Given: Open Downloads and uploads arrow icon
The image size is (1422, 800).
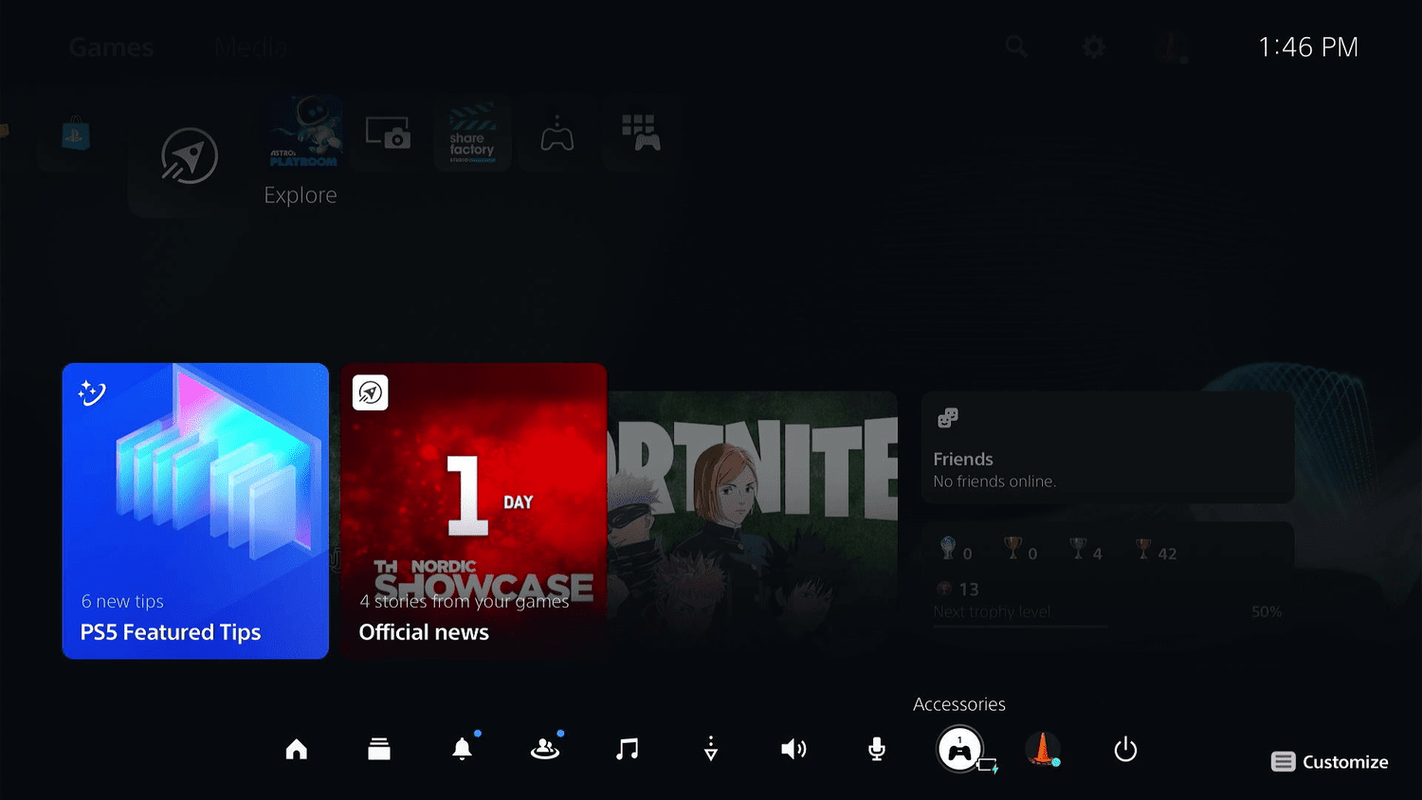Looking at the screenshot, I should click(x=710, y=749).
